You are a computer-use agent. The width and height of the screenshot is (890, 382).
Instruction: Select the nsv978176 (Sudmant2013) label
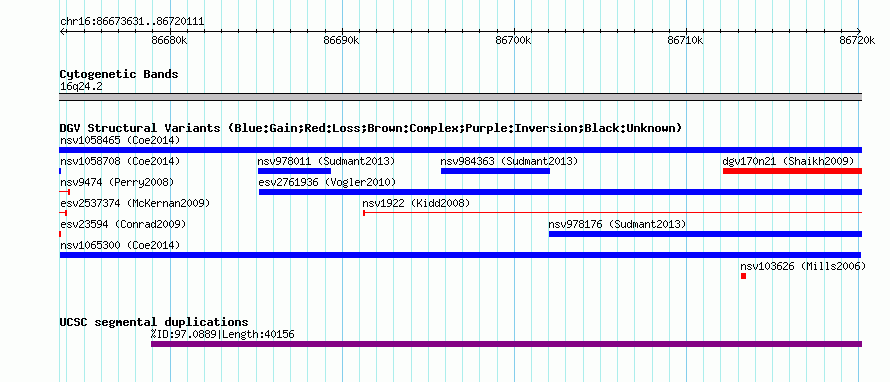[x=617, y=224]
